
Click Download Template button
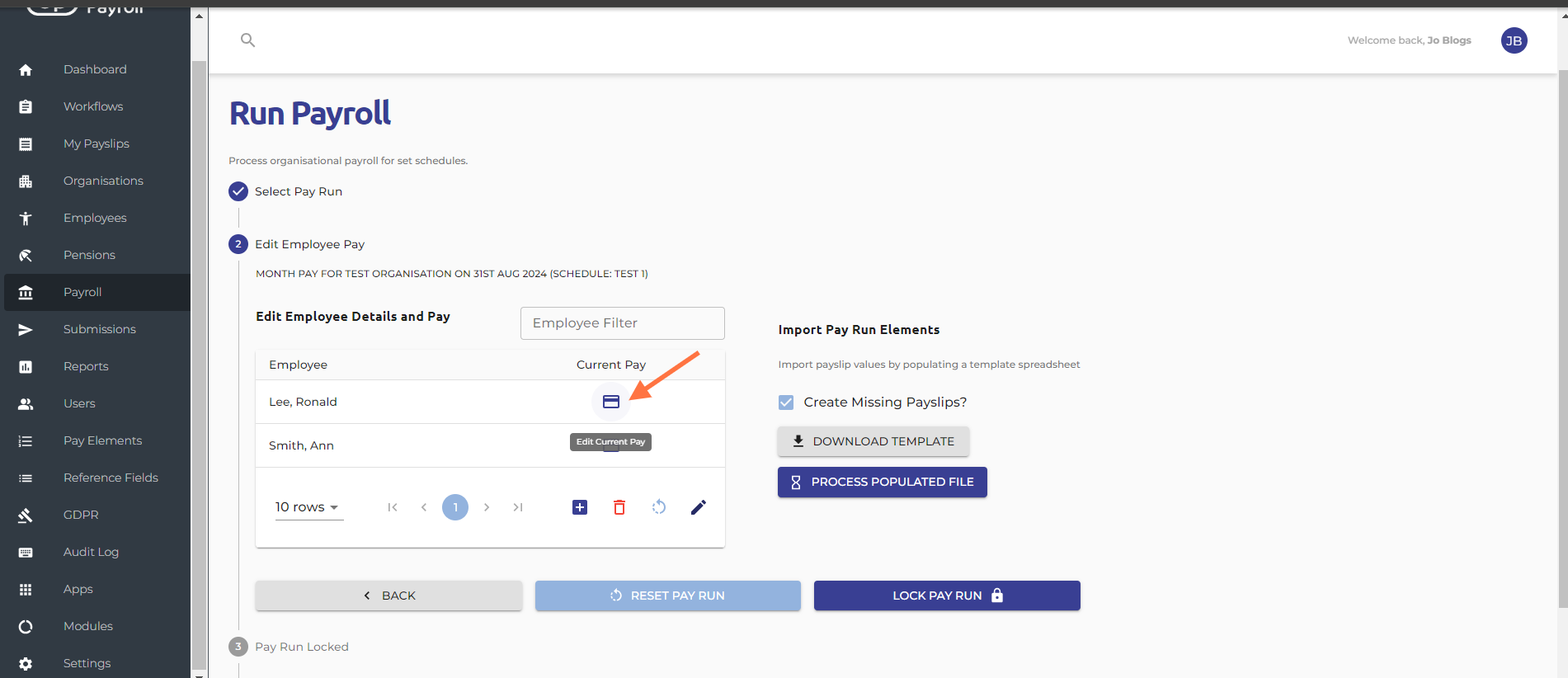point(873,441)
